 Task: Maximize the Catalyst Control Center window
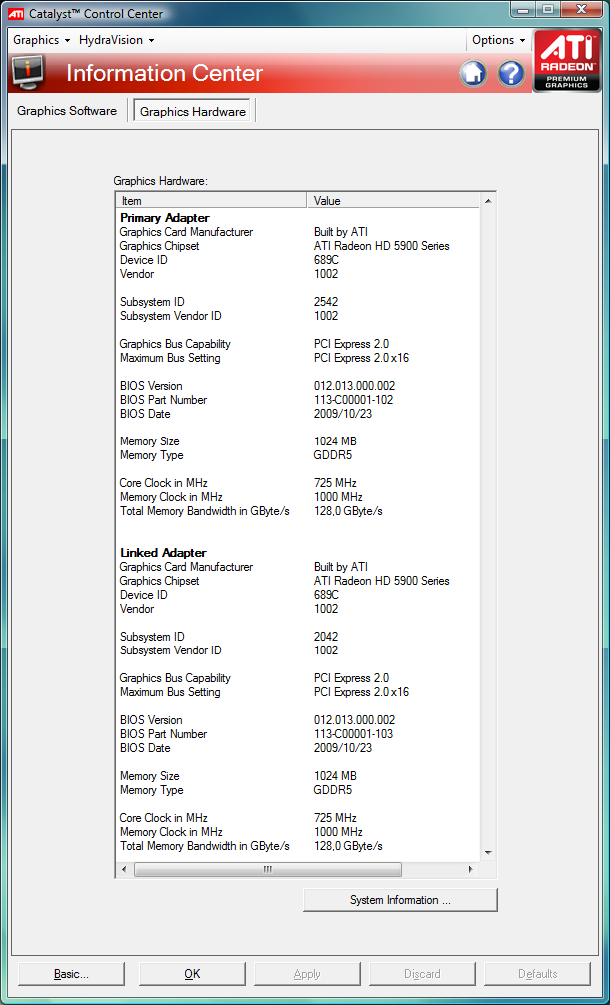[547, 10]
